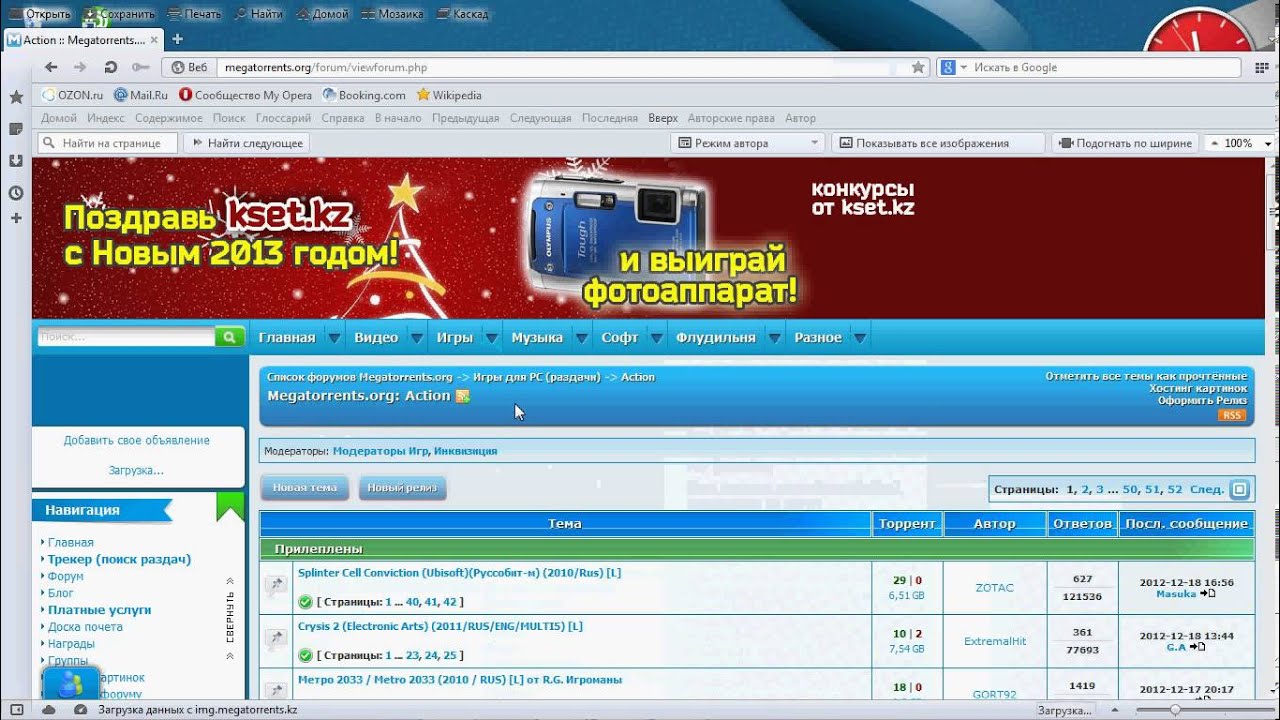Click Opera Link cloud icon in the status bar
Screen dimensions: 1280x720
(48, 710)
